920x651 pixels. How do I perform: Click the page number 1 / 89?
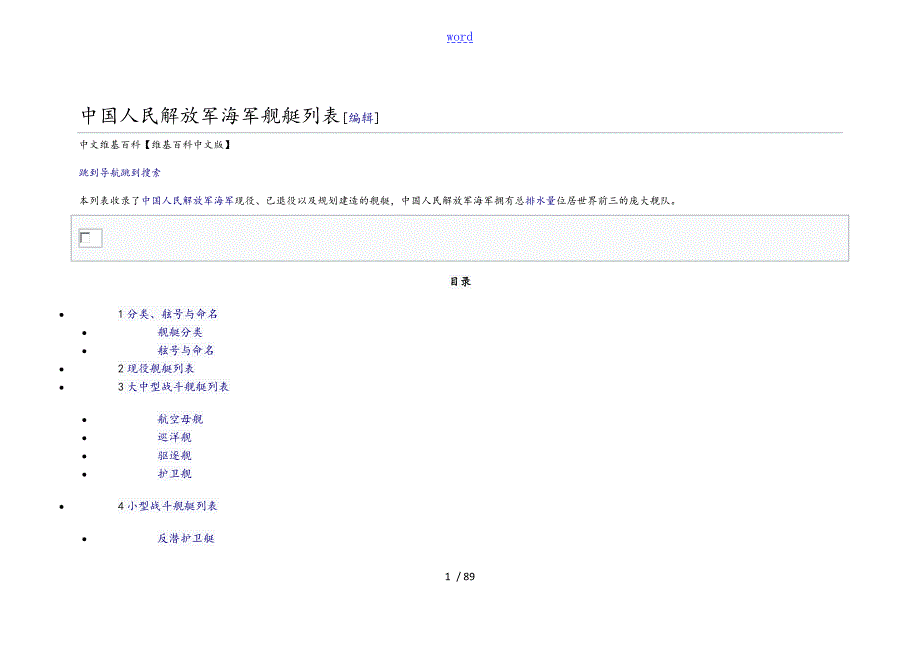[460, 577]
